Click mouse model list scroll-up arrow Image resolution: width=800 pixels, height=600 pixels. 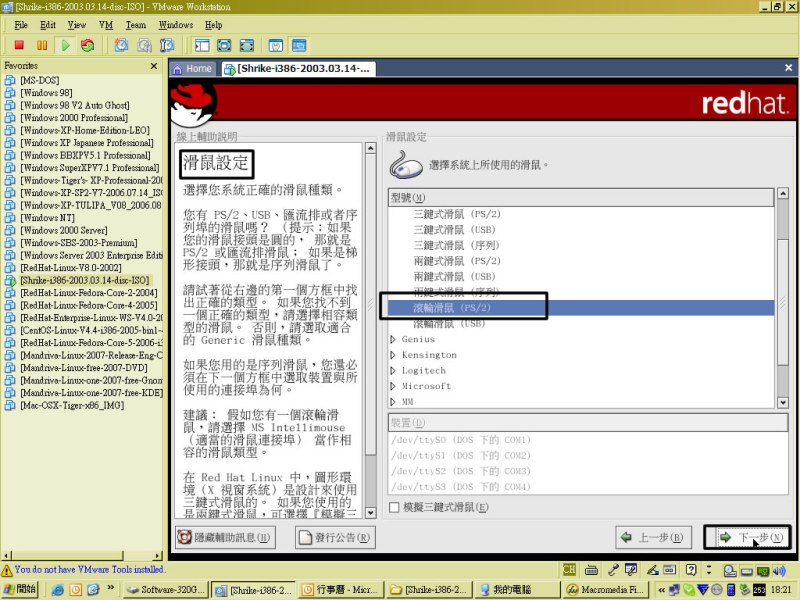coord(783,193)
